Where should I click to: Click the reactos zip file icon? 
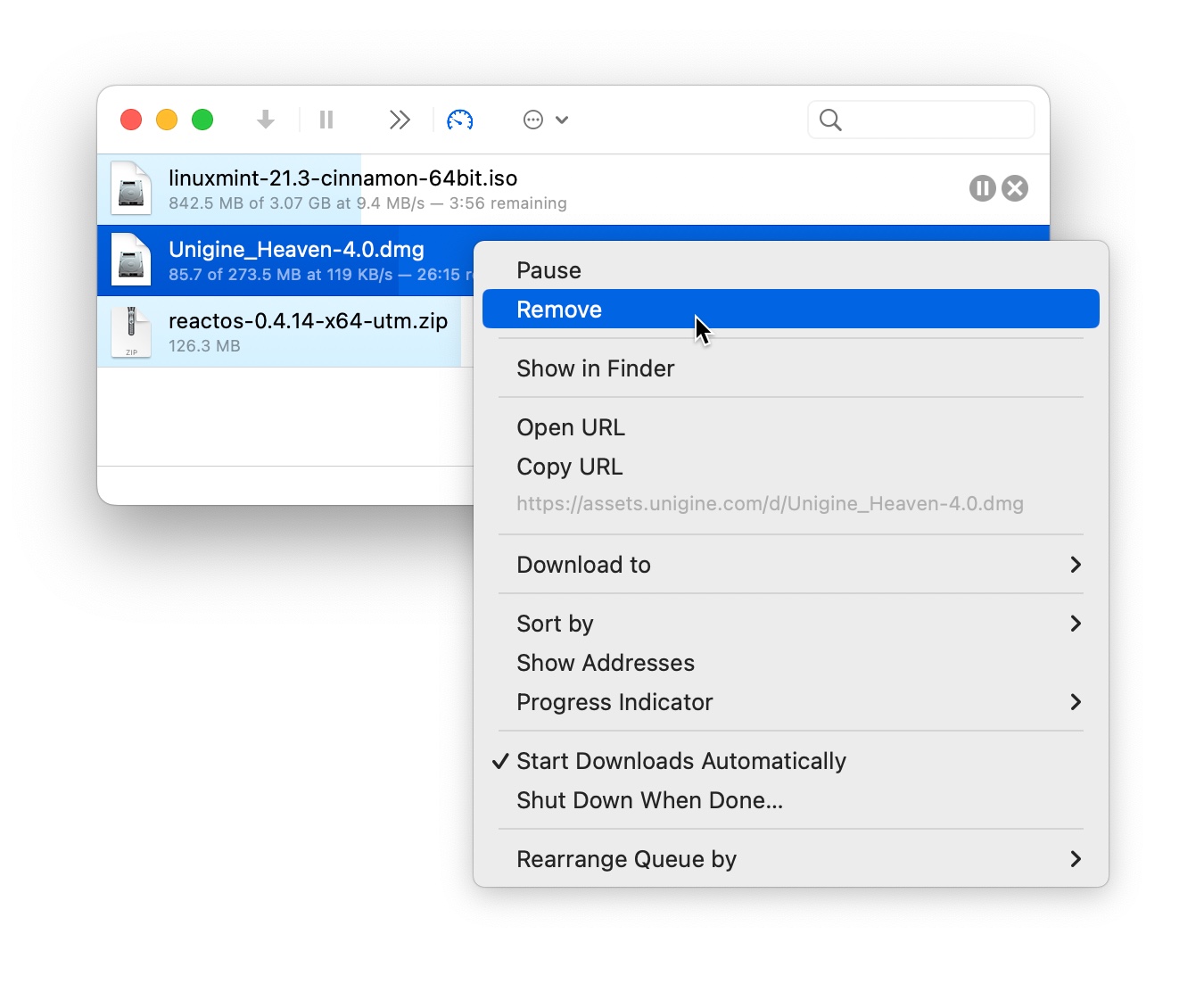(131, 331)
